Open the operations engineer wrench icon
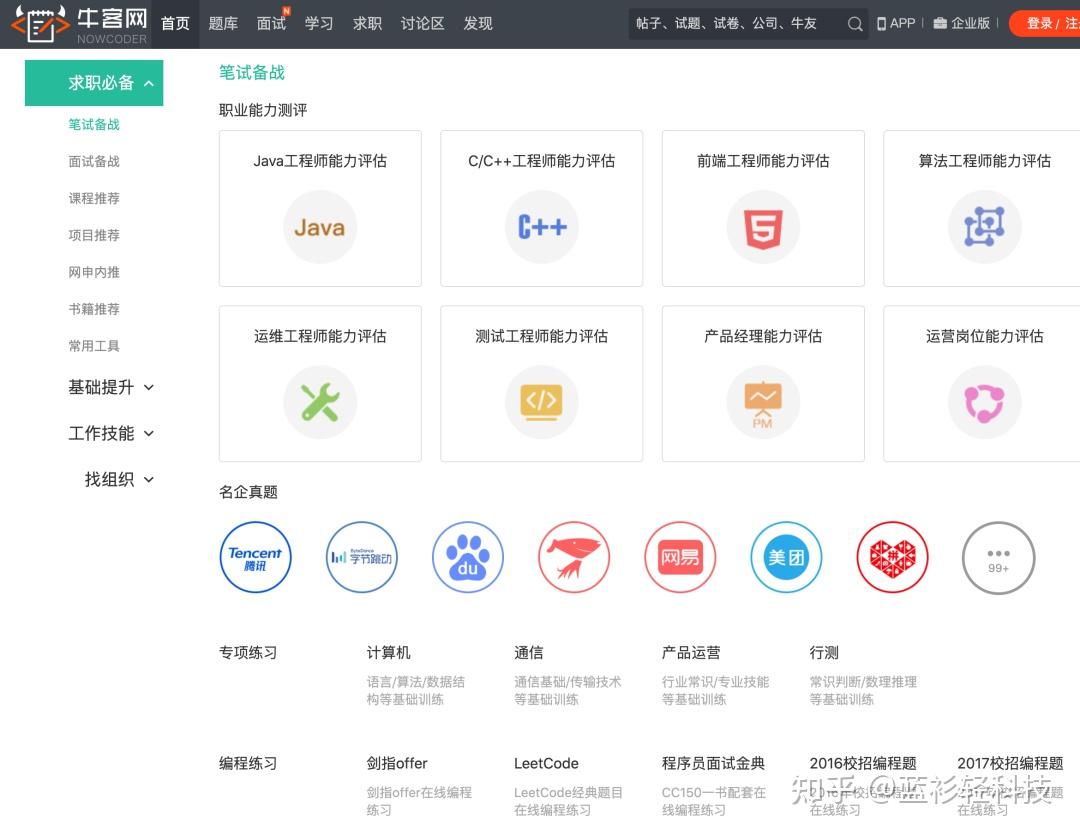The image size is (1080, 834). [x=320, y=402]
